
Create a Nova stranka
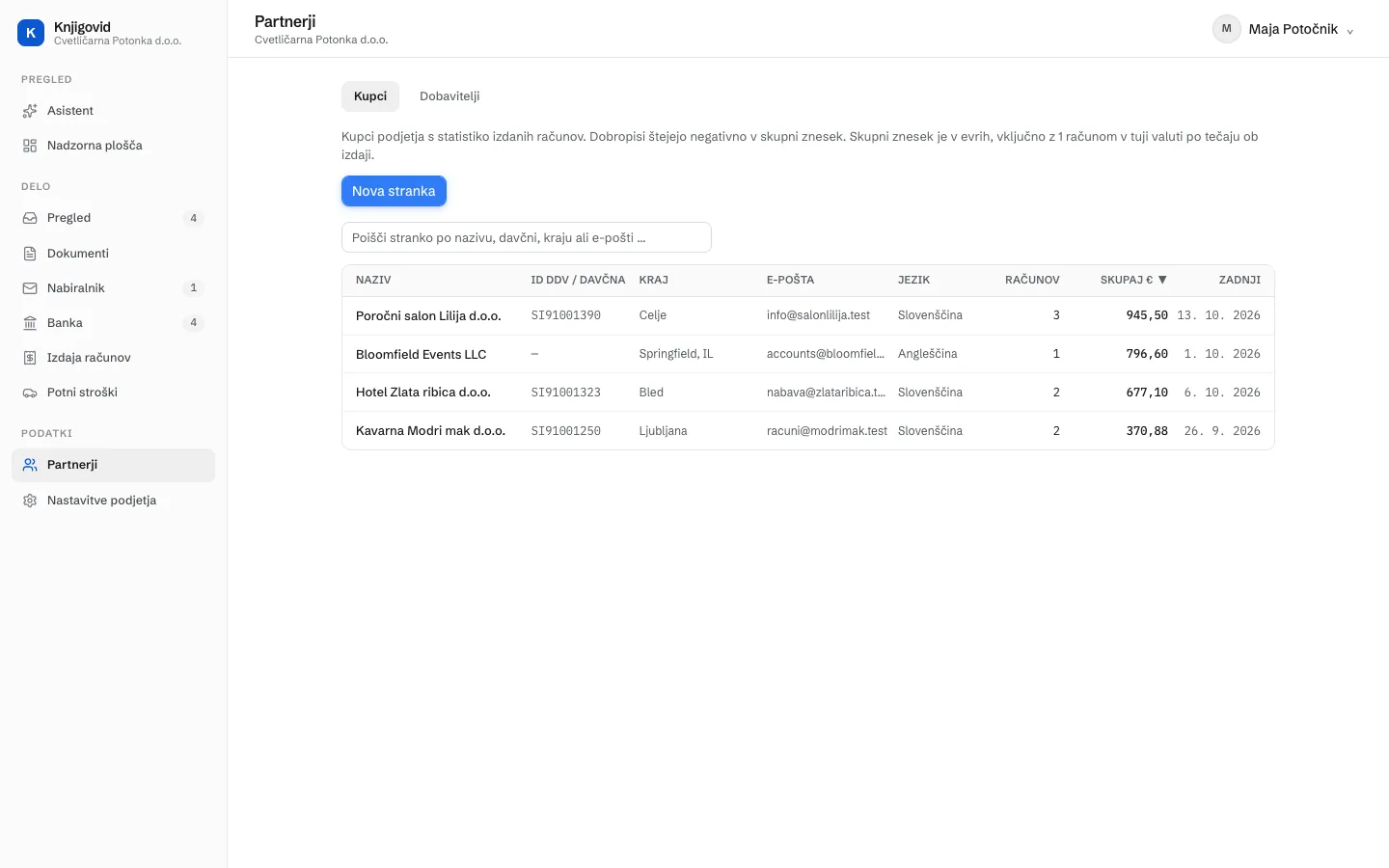394,191
